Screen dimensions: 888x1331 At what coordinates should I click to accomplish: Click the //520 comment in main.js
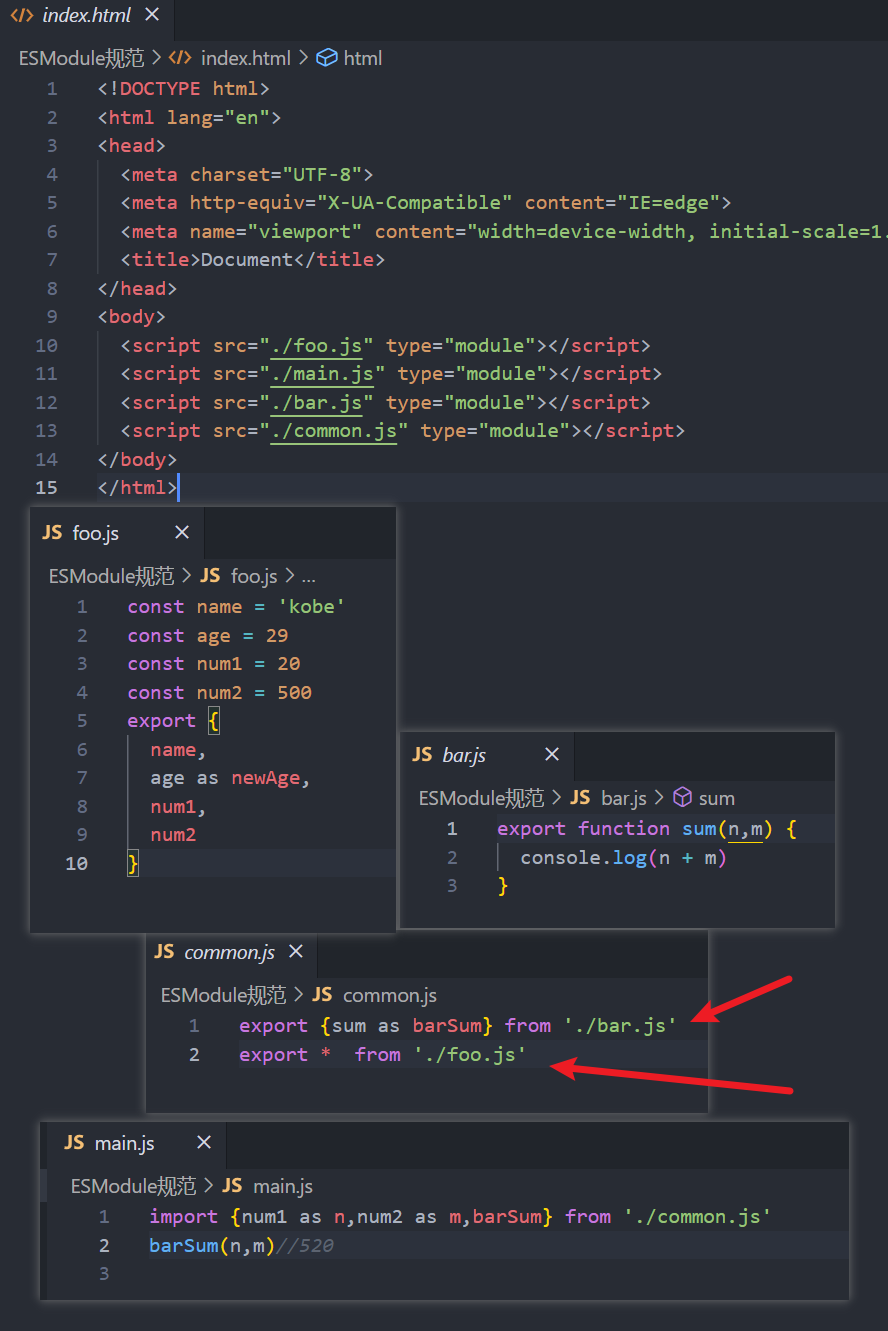point(304,1246)
